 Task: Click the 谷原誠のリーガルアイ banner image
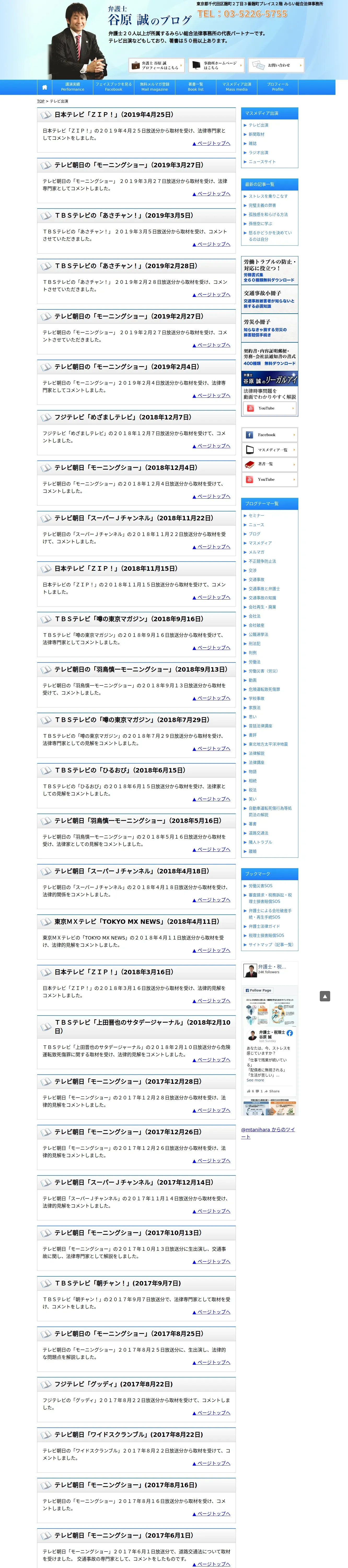[x=270, y=379]
